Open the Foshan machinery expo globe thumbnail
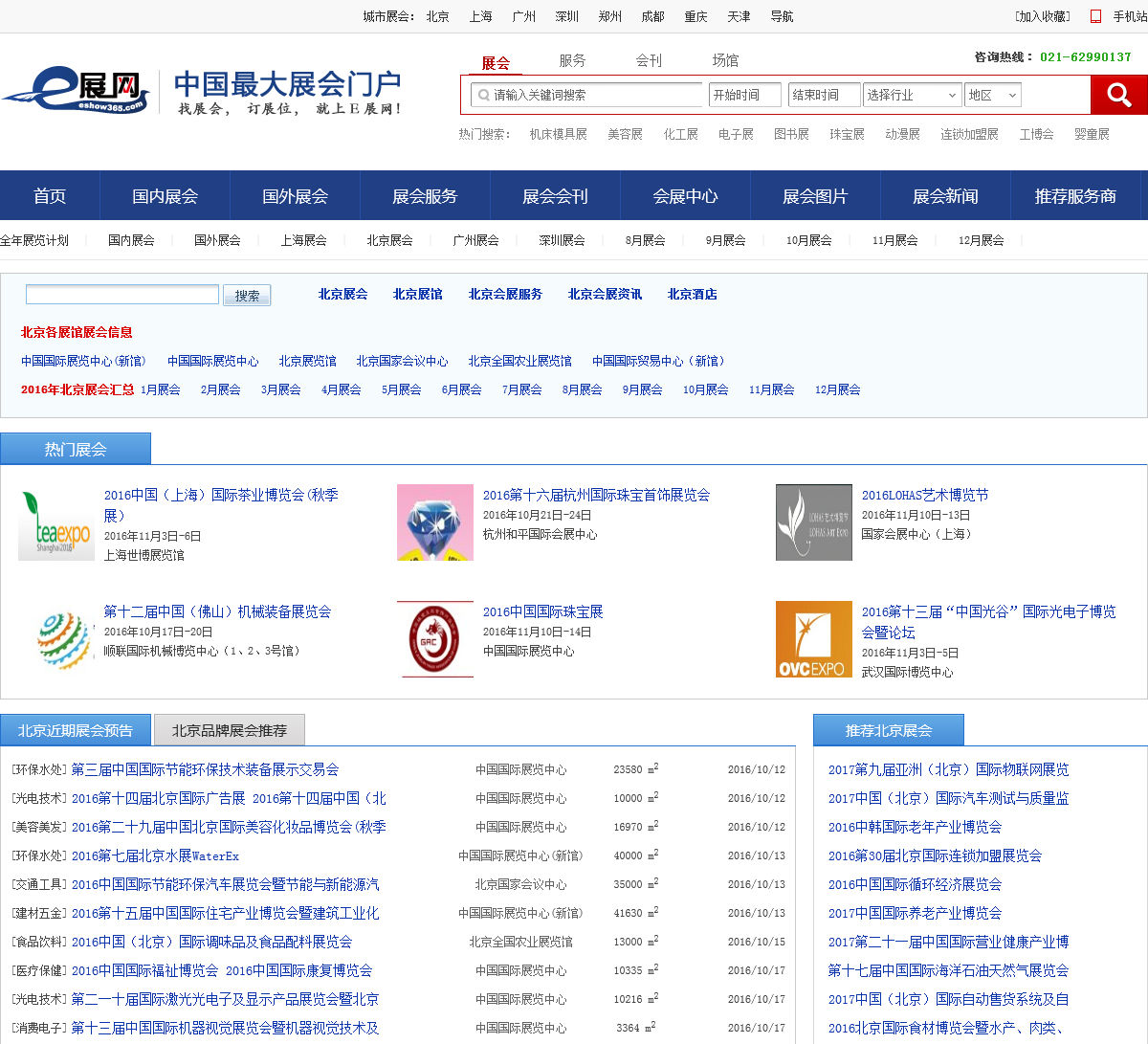Viewport: 1148px width, 1044px height. click(56, 639)
